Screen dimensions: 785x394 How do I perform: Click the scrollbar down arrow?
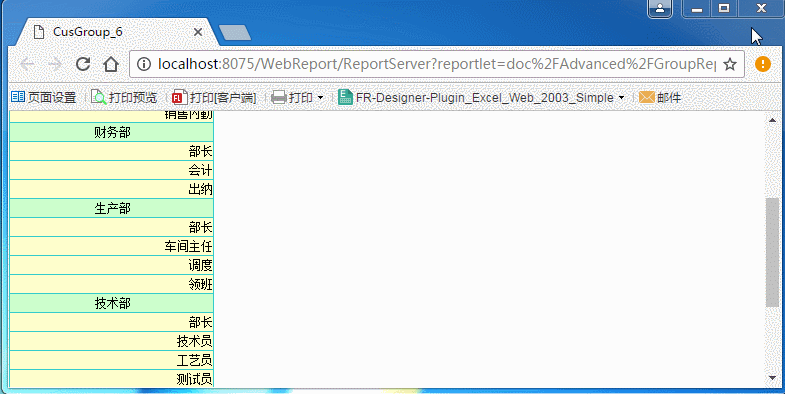coord(772,378)
